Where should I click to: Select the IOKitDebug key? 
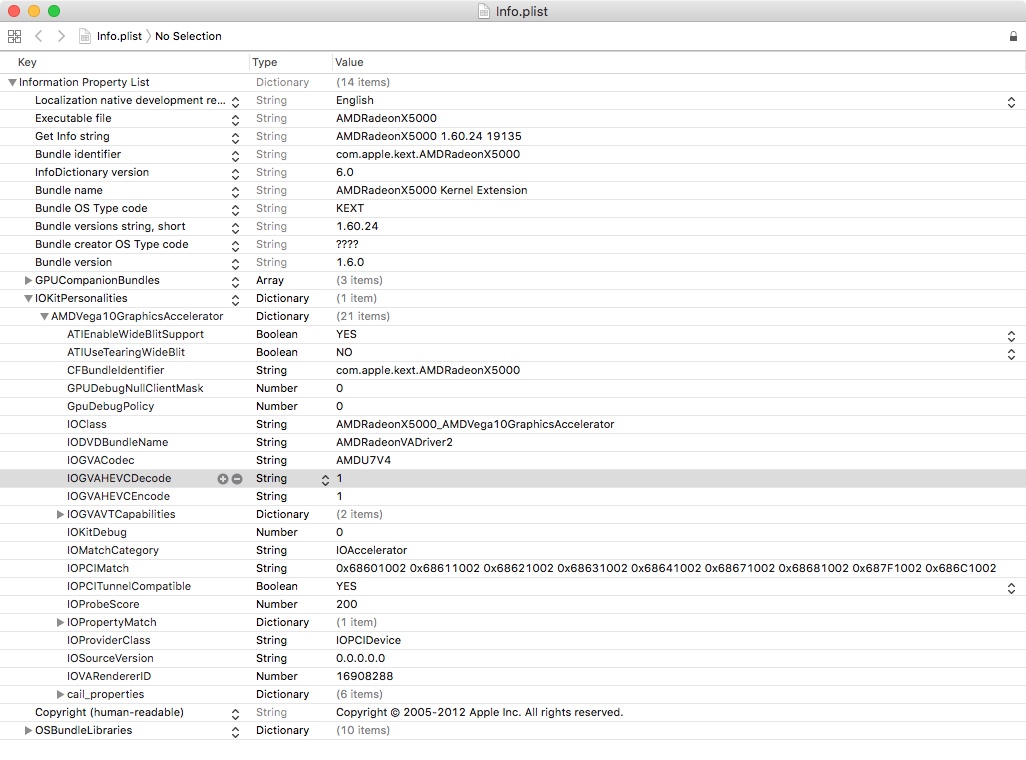point(97,532)
